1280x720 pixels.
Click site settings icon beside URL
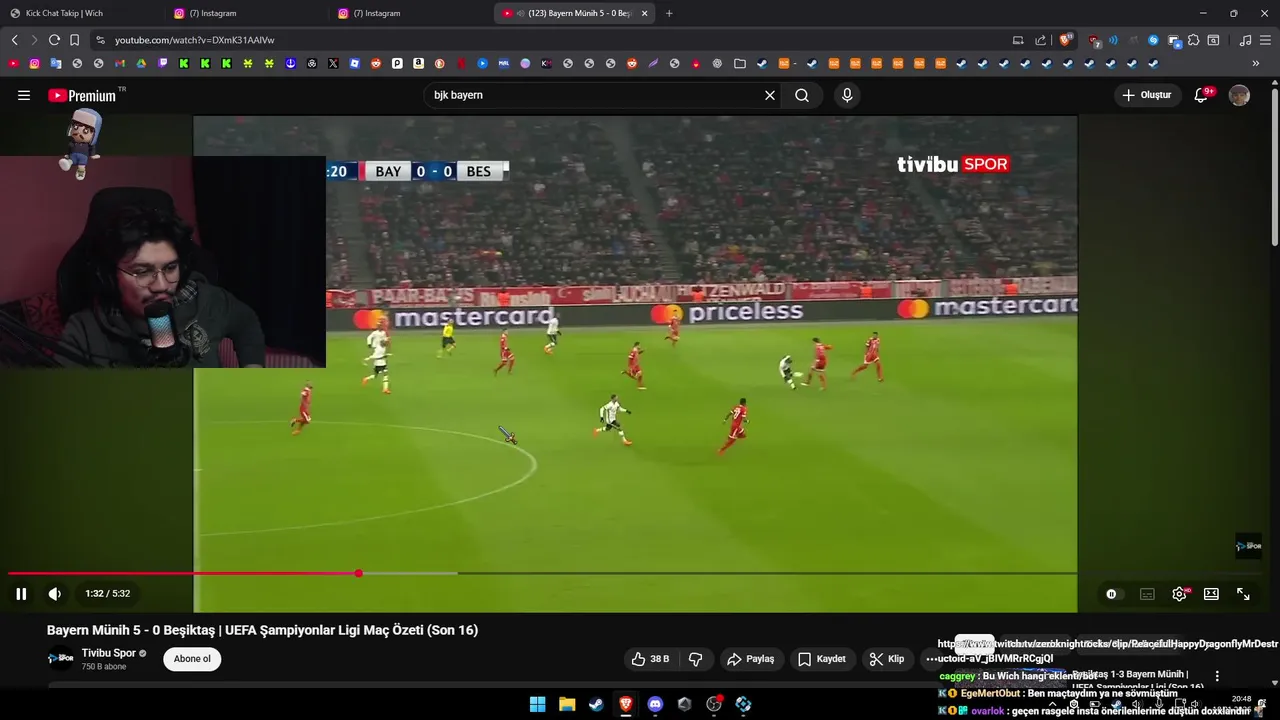(99, 40)
